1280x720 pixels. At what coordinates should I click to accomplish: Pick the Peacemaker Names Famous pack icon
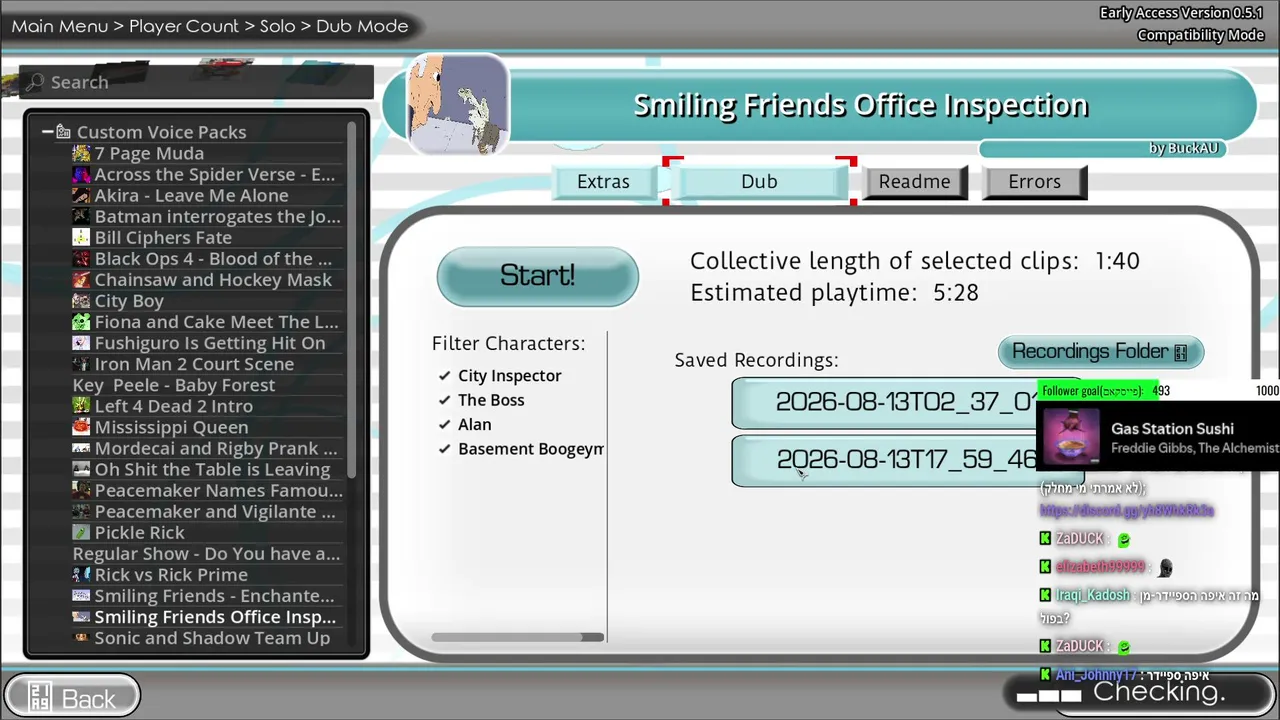81,490
